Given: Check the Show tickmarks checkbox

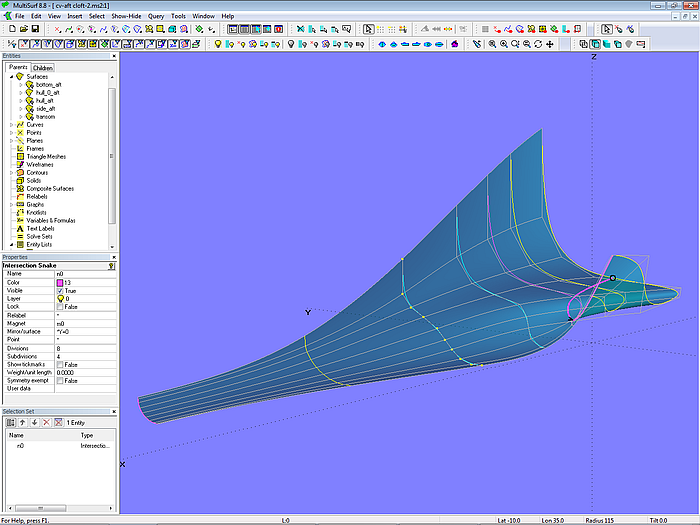Looking at the screenshot, I should (x=60, y=364).
